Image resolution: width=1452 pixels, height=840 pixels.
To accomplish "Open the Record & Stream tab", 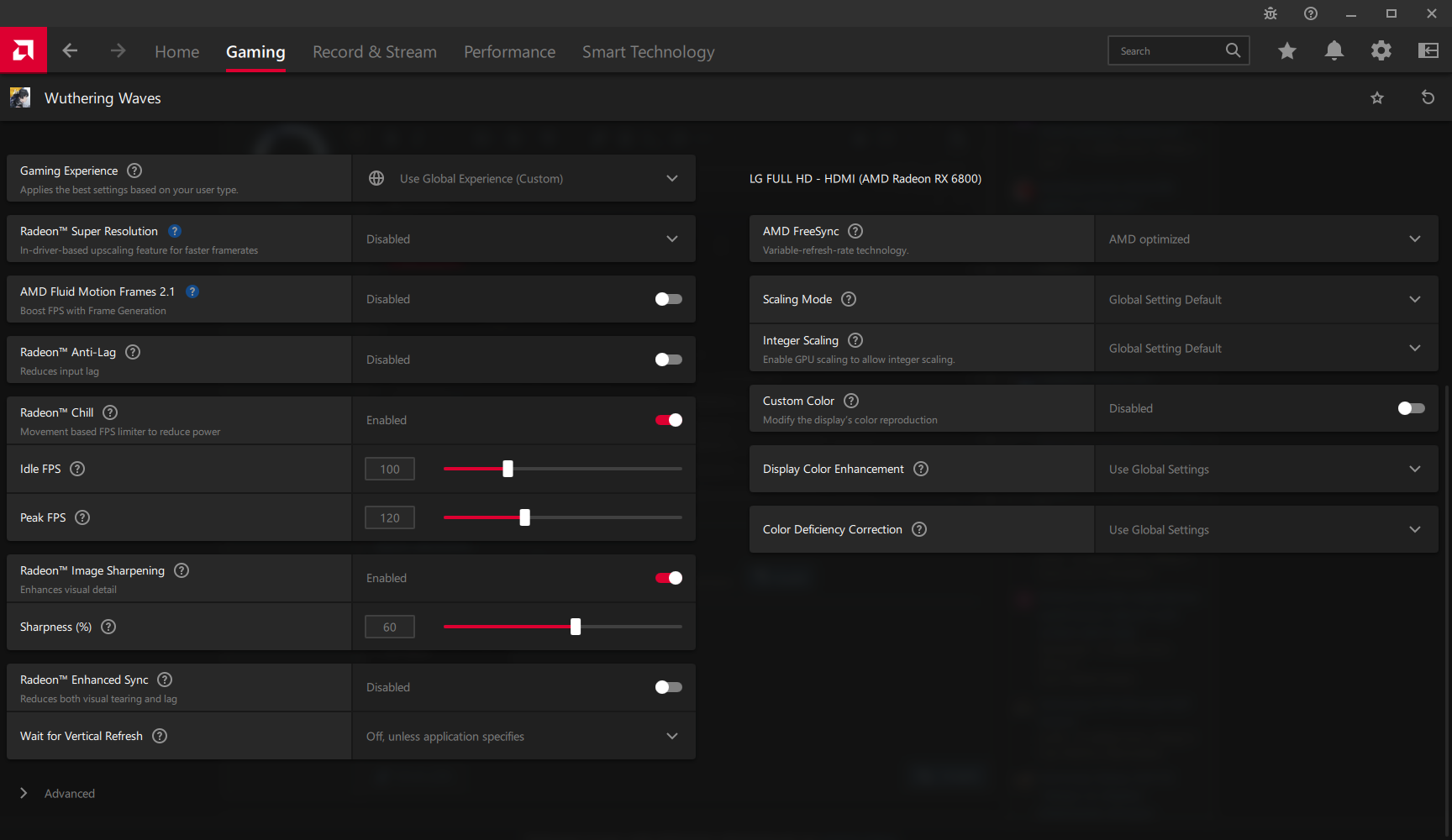I will (374, 52).
